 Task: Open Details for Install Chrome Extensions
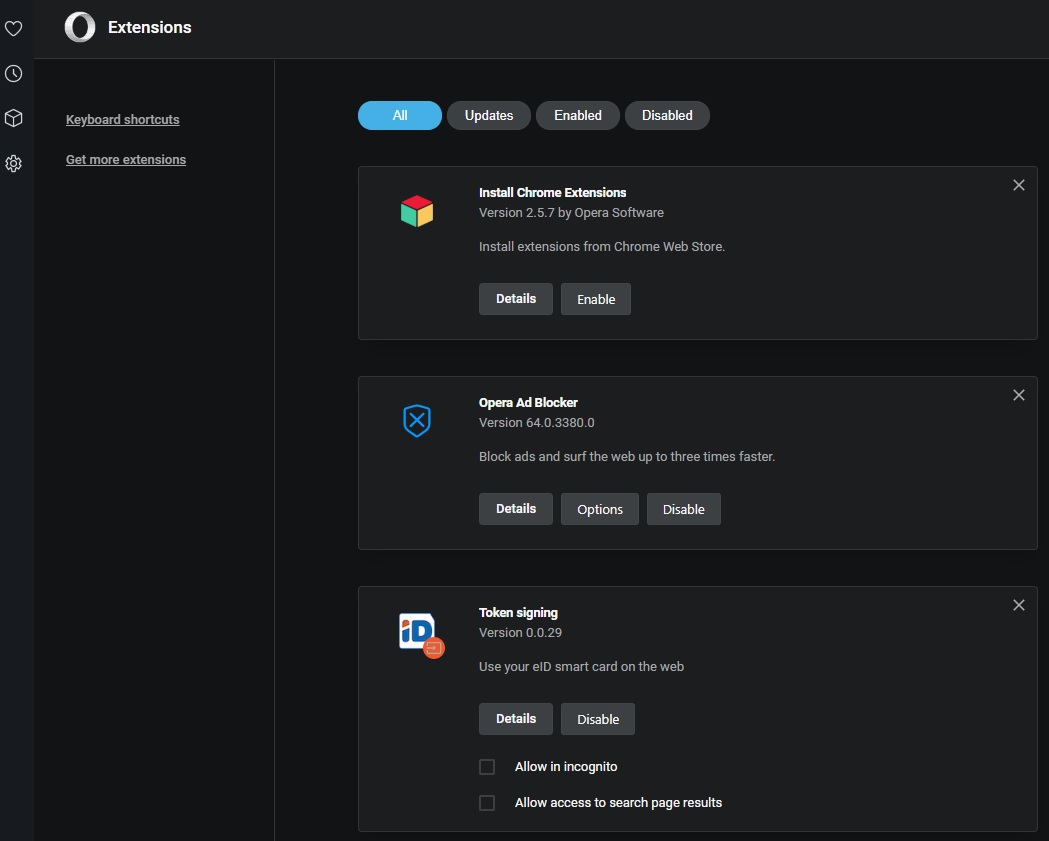[x=516, y=299]
